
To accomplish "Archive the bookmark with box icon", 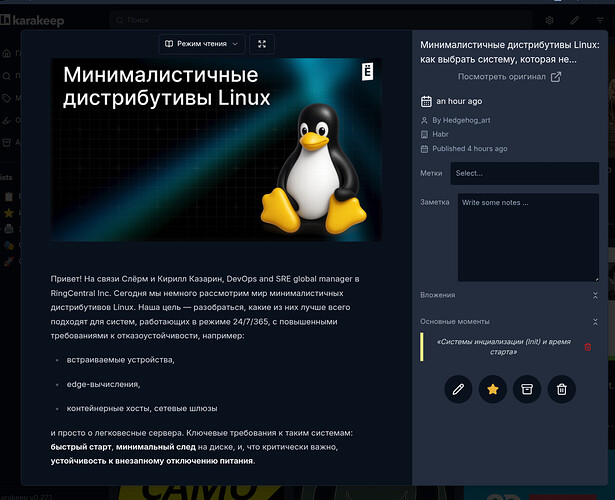I will (x=527, y=389).
